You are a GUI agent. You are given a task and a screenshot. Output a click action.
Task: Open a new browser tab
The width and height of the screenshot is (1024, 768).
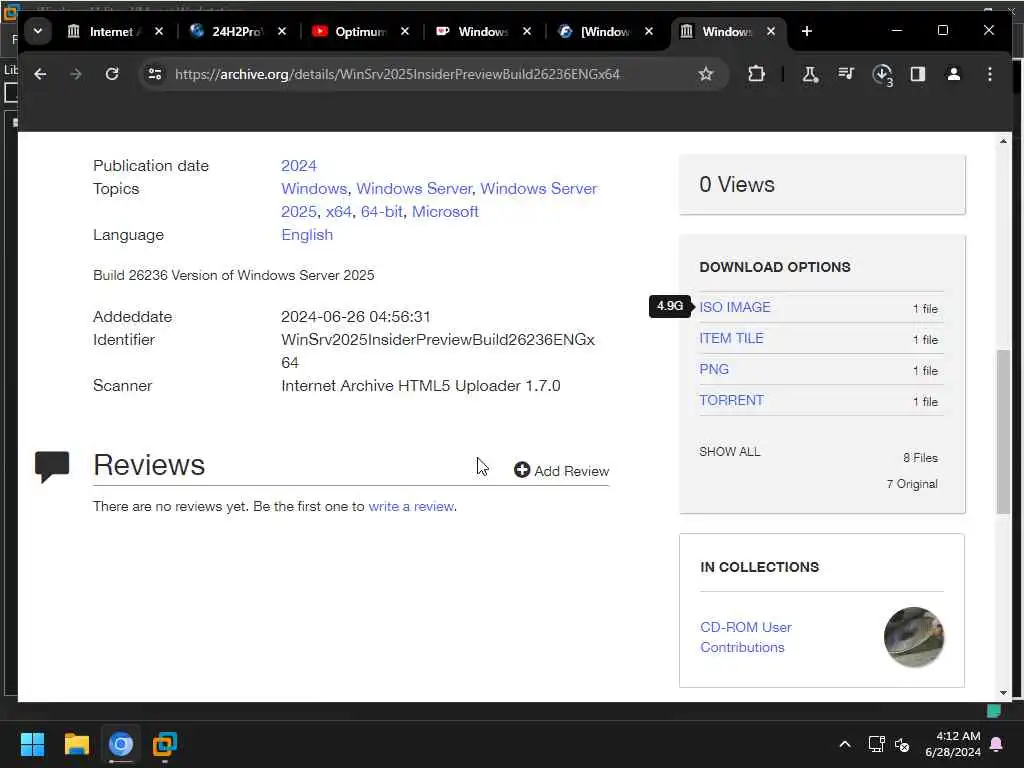click(807, 31)
